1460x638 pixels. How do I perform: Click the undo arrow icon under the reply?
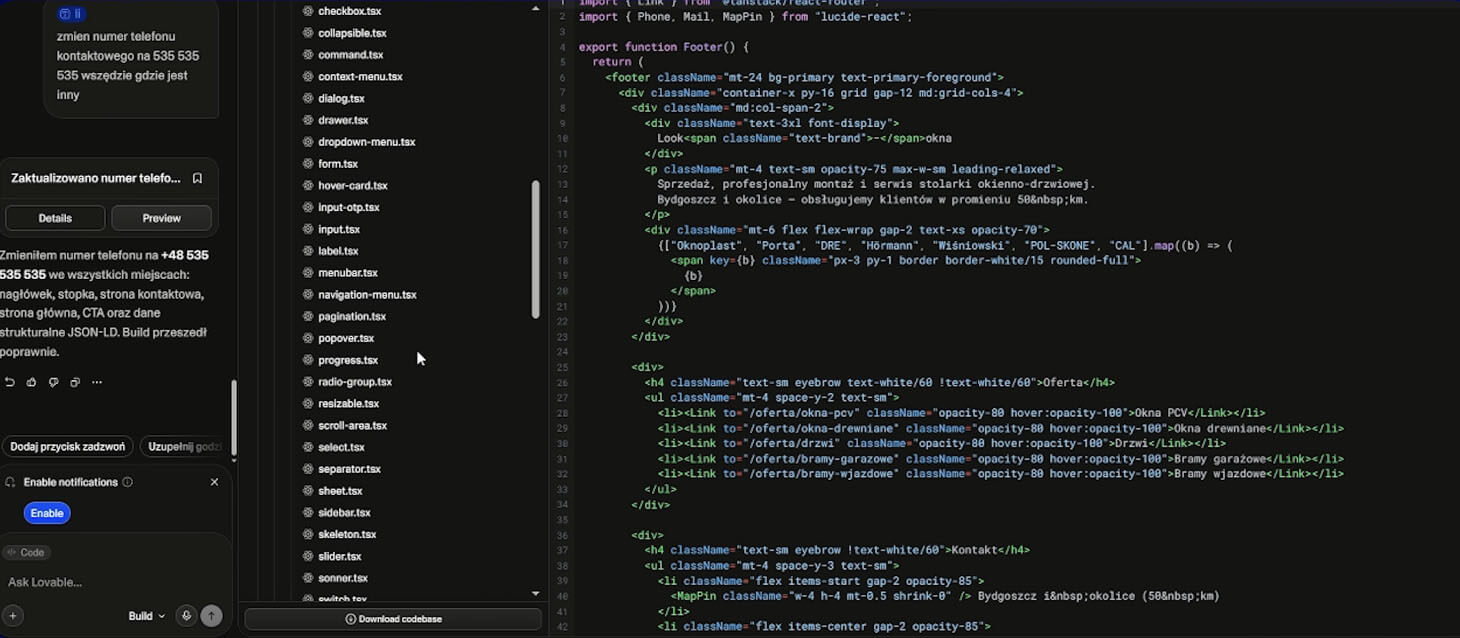[x=10, y=382]
